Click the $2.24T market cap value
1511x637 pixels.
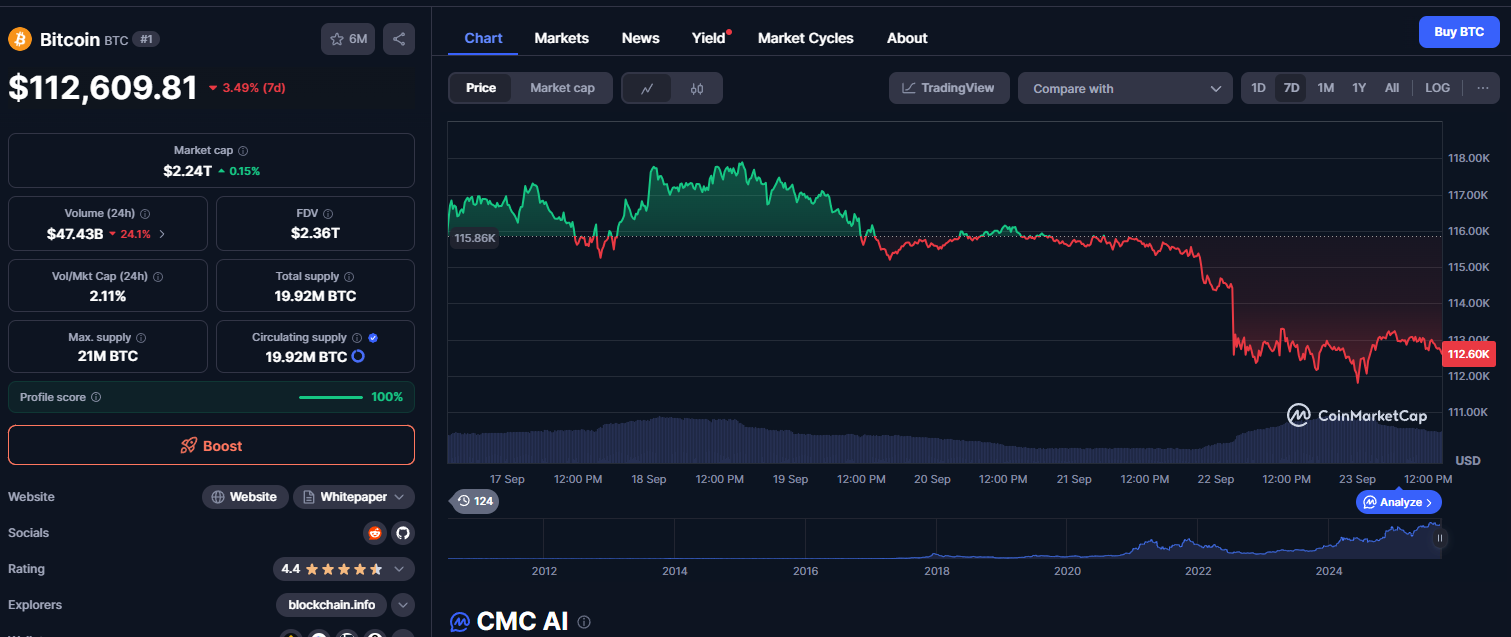187,171
